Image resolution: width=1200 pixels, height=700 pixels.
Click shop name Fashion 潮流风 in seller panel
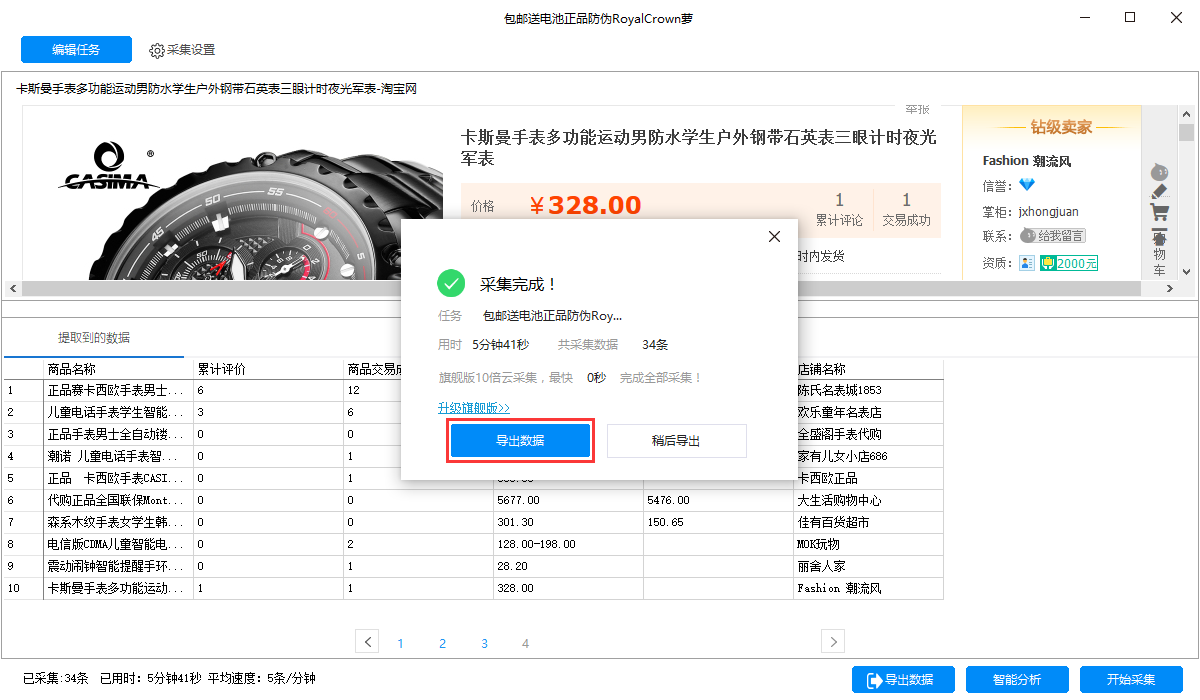pos(1027,160)
